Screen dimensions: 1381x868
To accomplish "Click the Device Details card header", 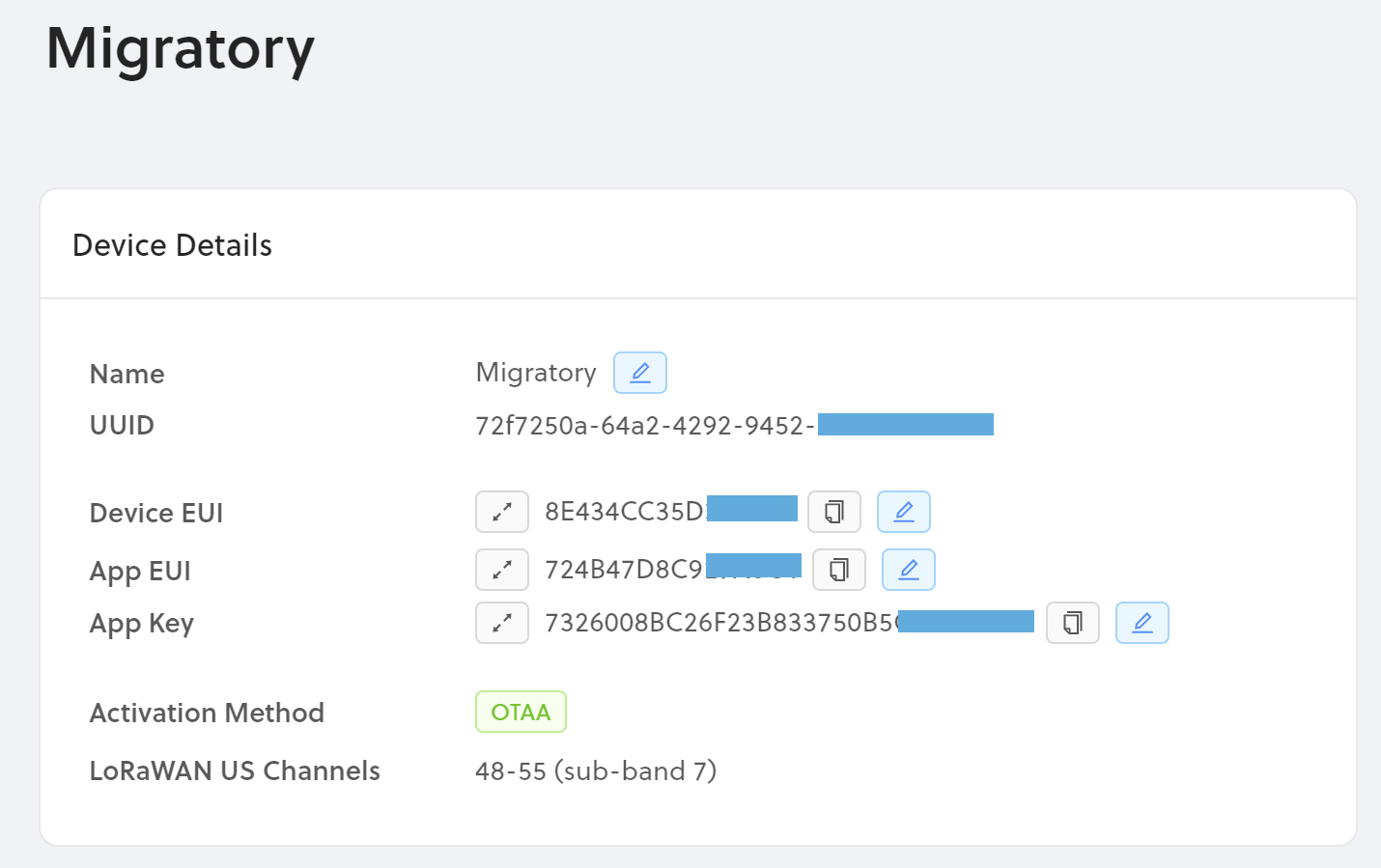I will (x=173, y=245).
